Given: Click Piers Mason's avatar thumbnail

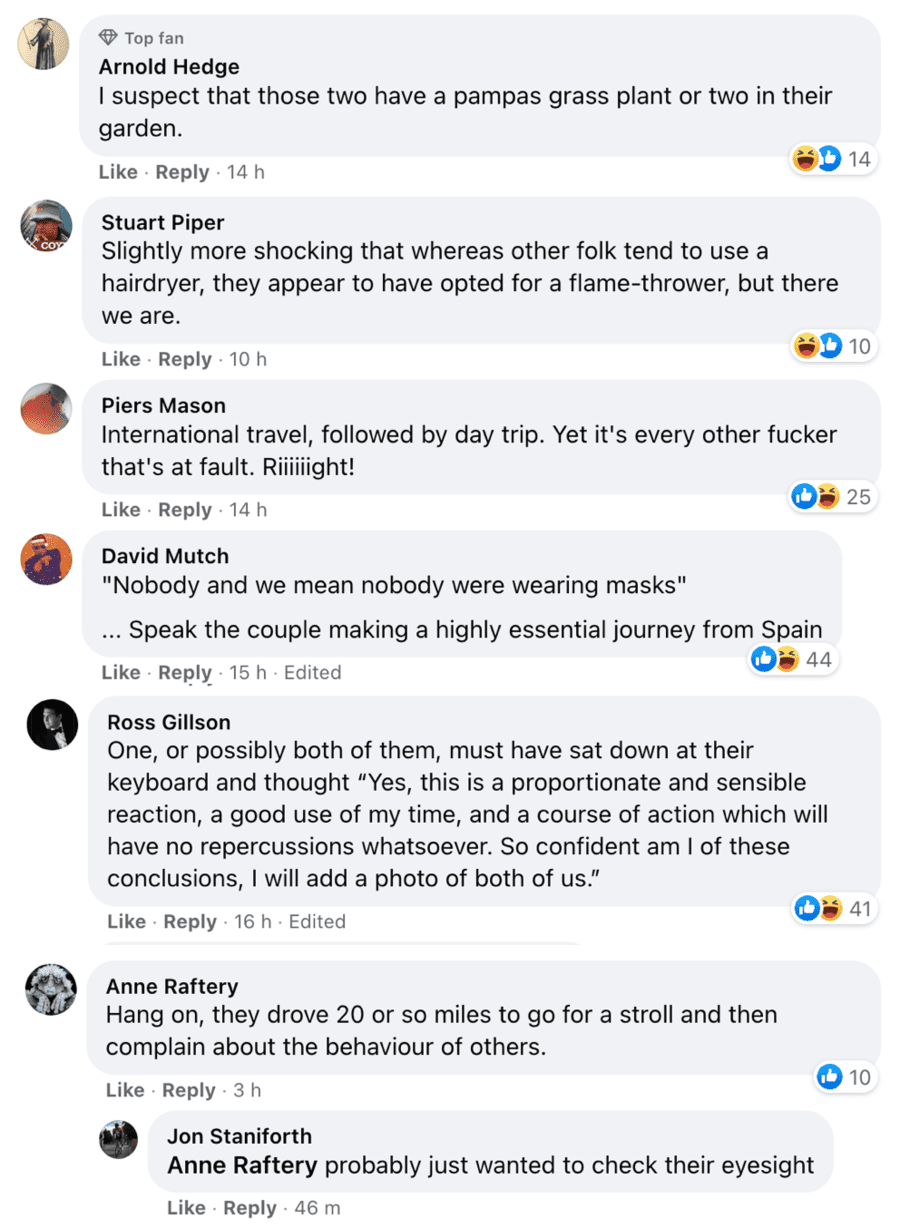Looking at the screenshot, I should pos(46,409).
